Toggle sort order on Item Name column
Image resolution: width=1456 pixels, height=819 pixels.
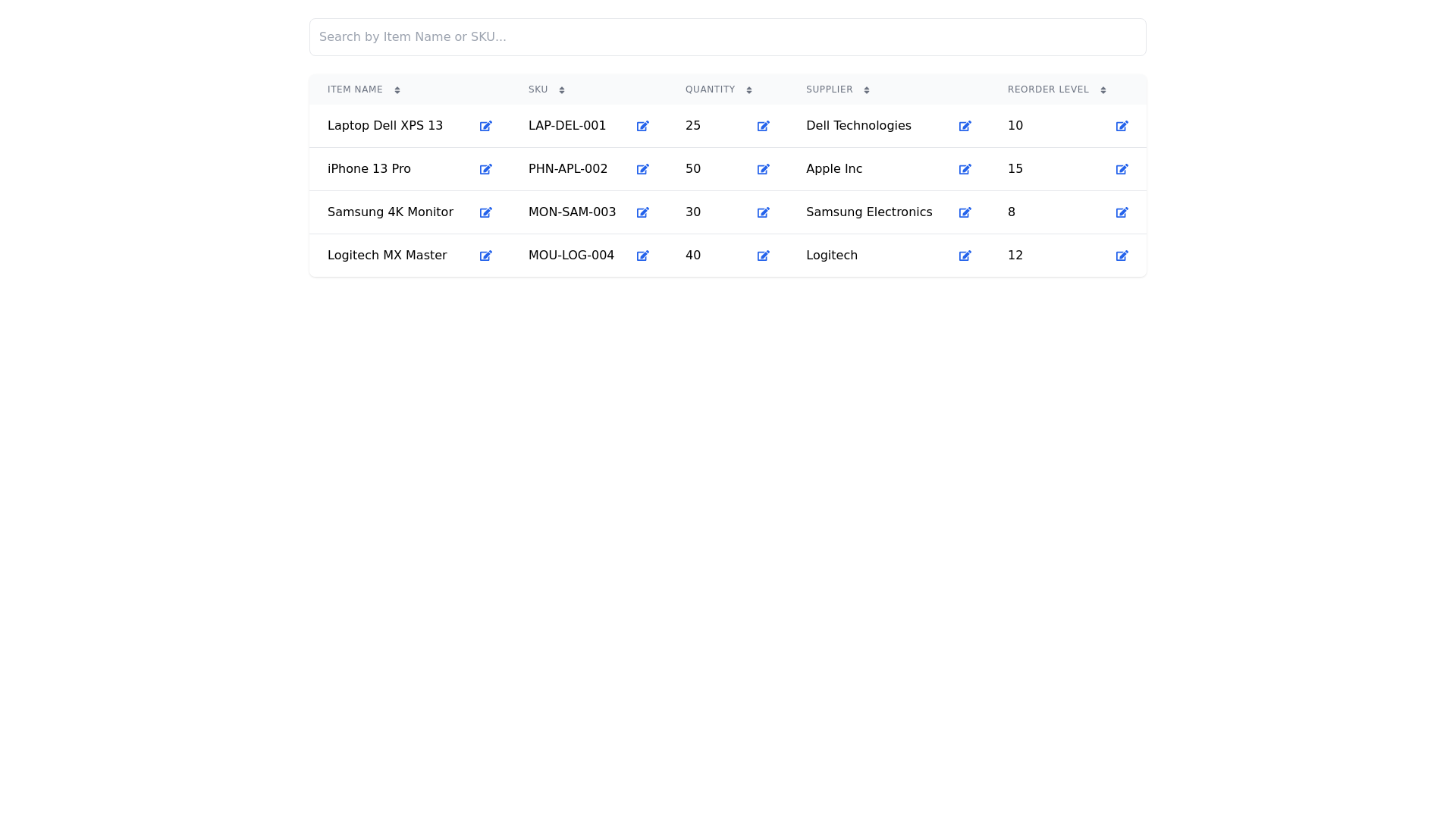[x=397, y=89]
